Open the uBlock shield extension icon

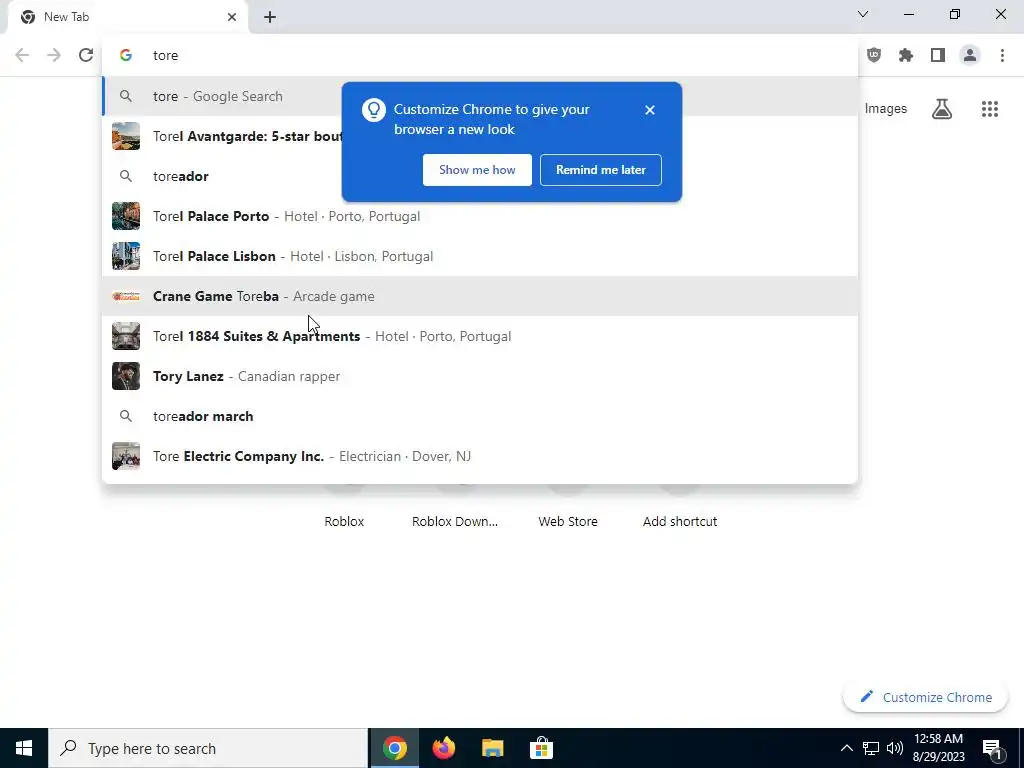click(874, 55)
